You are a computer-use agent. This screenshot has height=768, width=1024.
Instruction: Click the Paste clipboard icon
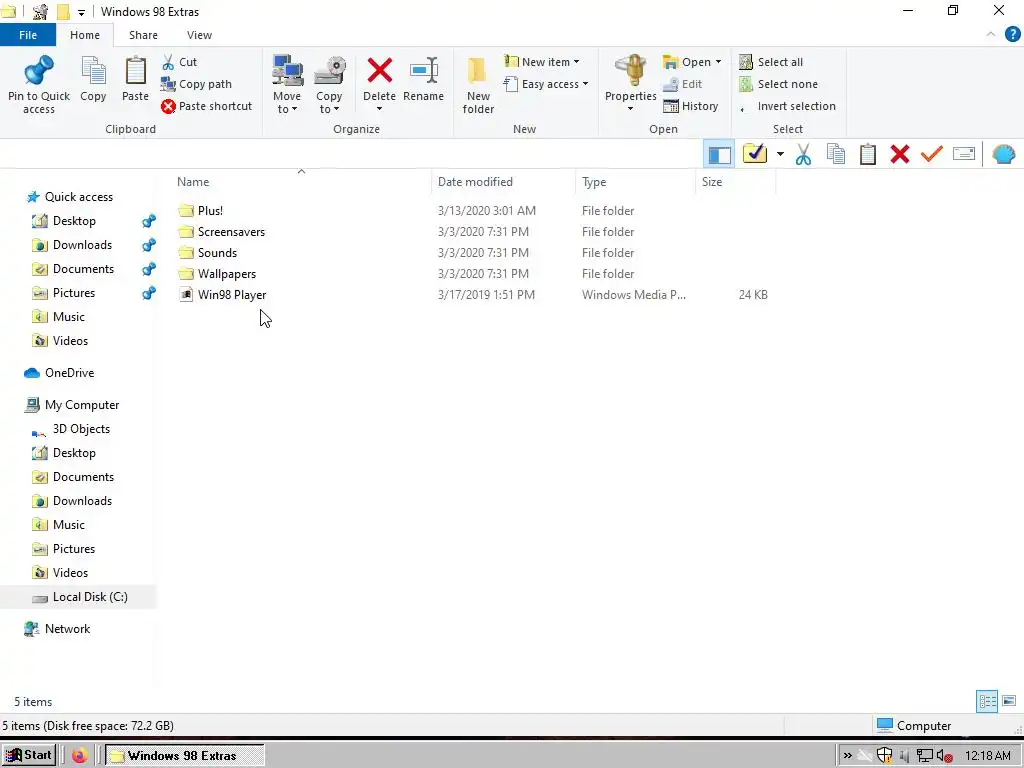(135, 71)
